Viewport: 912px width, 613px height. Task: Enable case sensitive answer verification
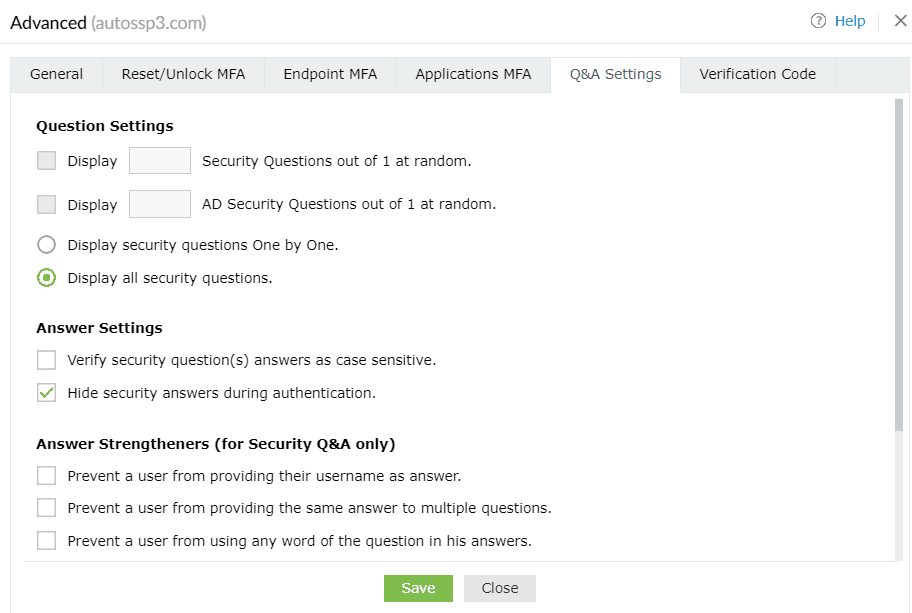[46, 360]
